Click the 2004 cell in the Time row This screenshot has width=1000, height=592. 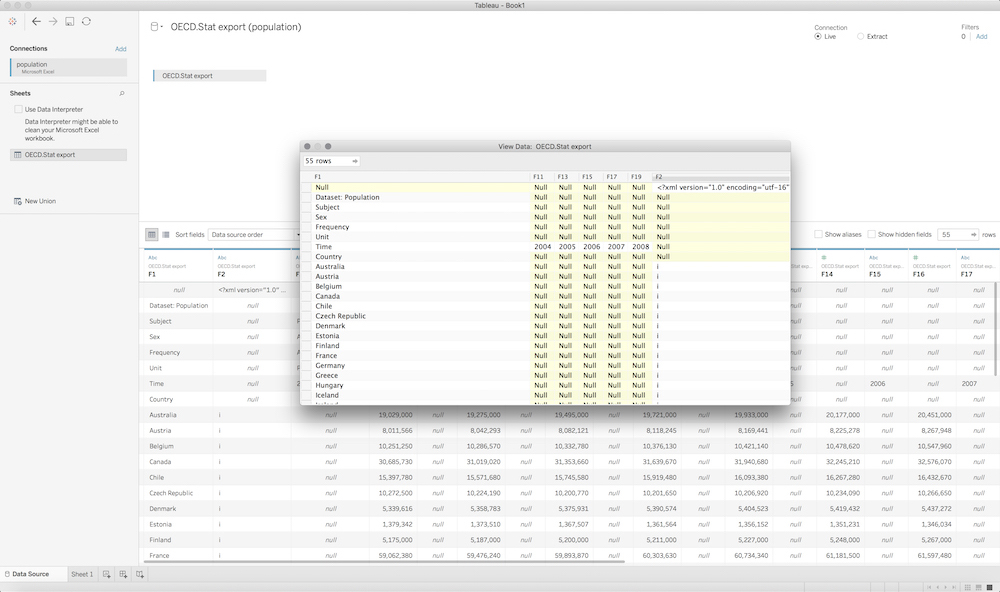(543, 247)
